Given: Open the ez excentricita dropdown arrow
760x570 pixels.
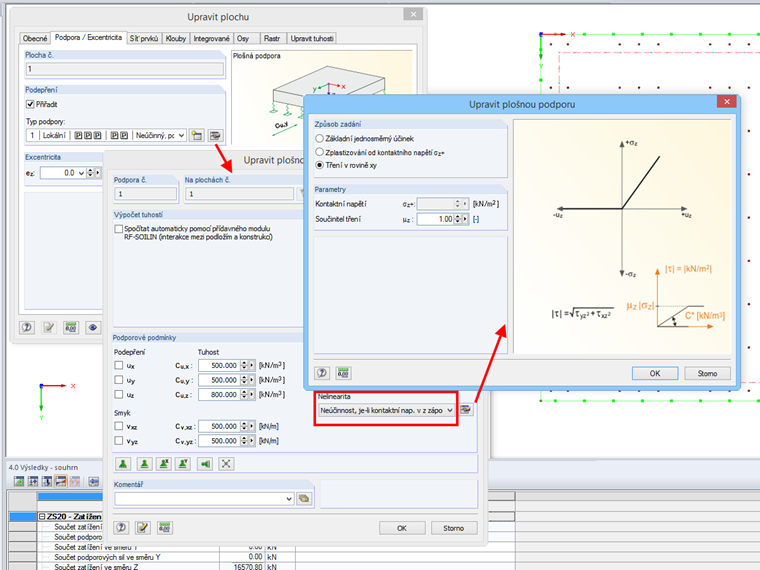Looking at the screenshot, I should [81, 173].
